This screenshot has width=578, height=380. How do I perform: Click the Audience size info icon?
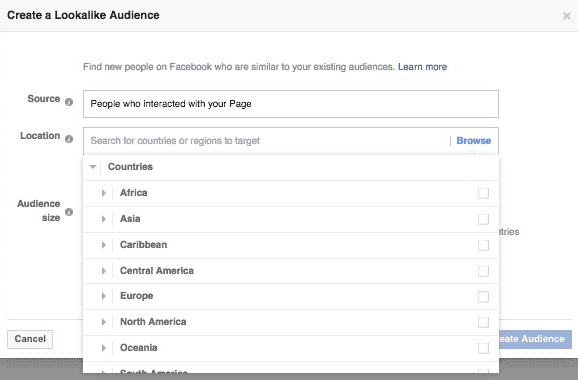[x=69, y=212]
